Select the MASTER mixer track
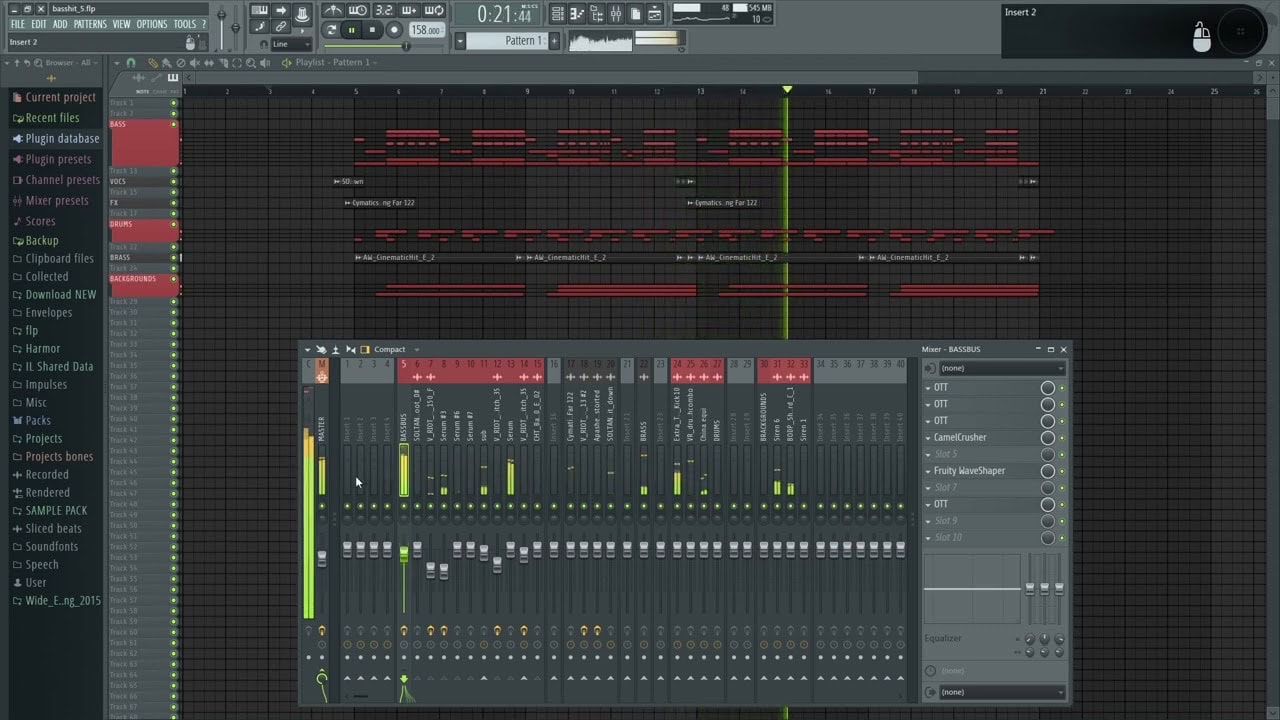This screenshot has width=1280, height=720. pos(321,430)
